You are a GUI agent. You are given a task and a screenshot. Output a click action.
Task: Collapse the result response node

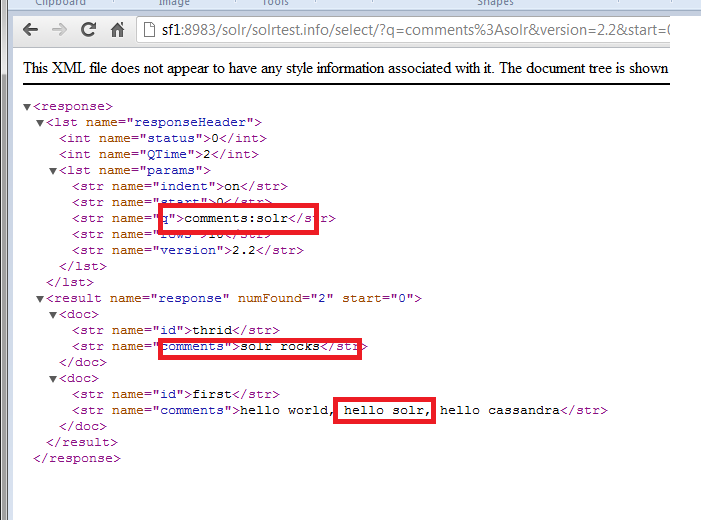pos(40,299)
